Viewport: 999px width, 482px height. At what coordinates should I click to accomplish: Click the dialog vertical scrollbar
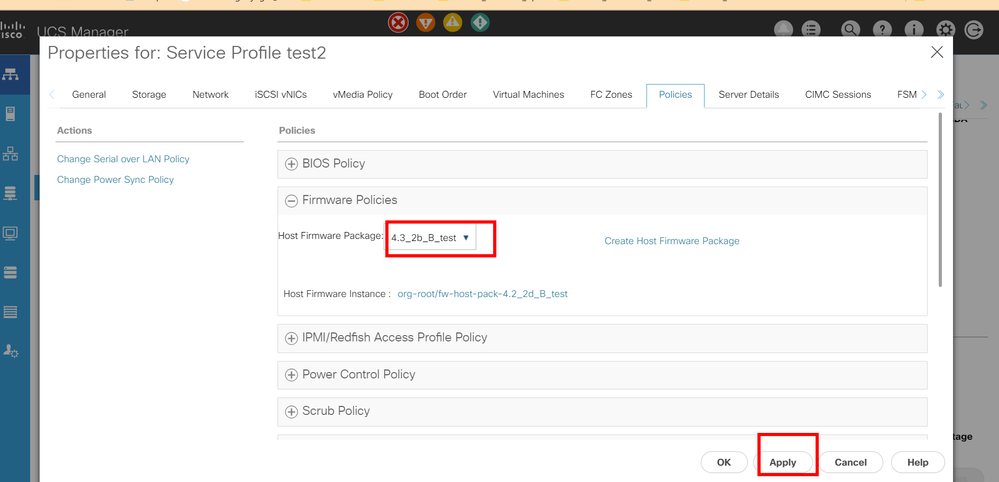tap(940, 201)
